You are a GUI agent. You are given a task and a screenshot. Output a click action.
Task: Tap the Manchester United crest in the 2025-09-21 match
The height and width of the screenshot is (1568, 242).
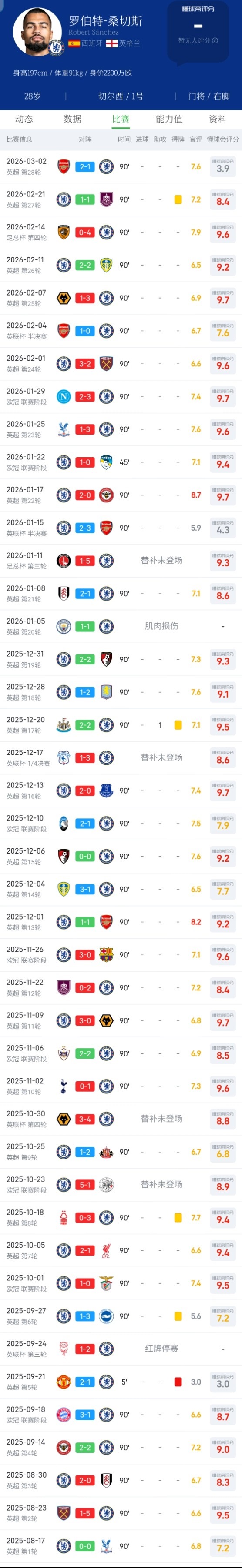click(64, 1382)
